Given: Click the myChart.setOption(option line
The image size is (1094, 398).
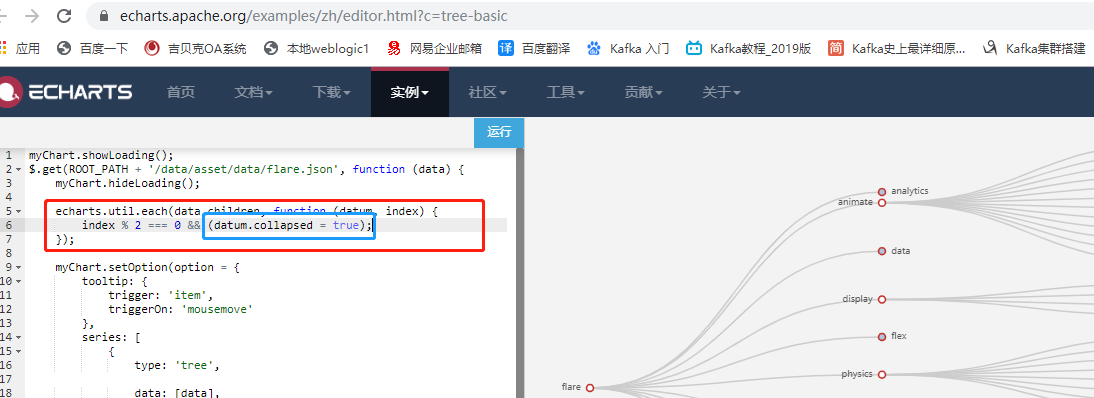Looking at the screenshot, I should [147, 267].
